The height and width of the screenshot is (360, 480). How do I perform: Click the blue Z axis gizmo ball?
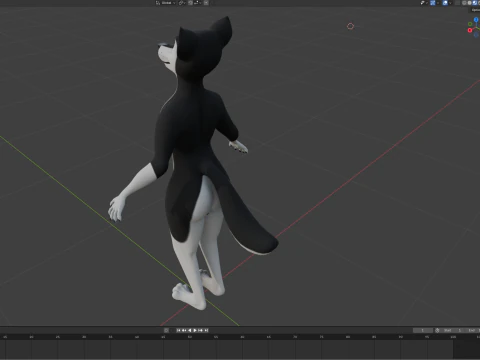click(476, 19)
